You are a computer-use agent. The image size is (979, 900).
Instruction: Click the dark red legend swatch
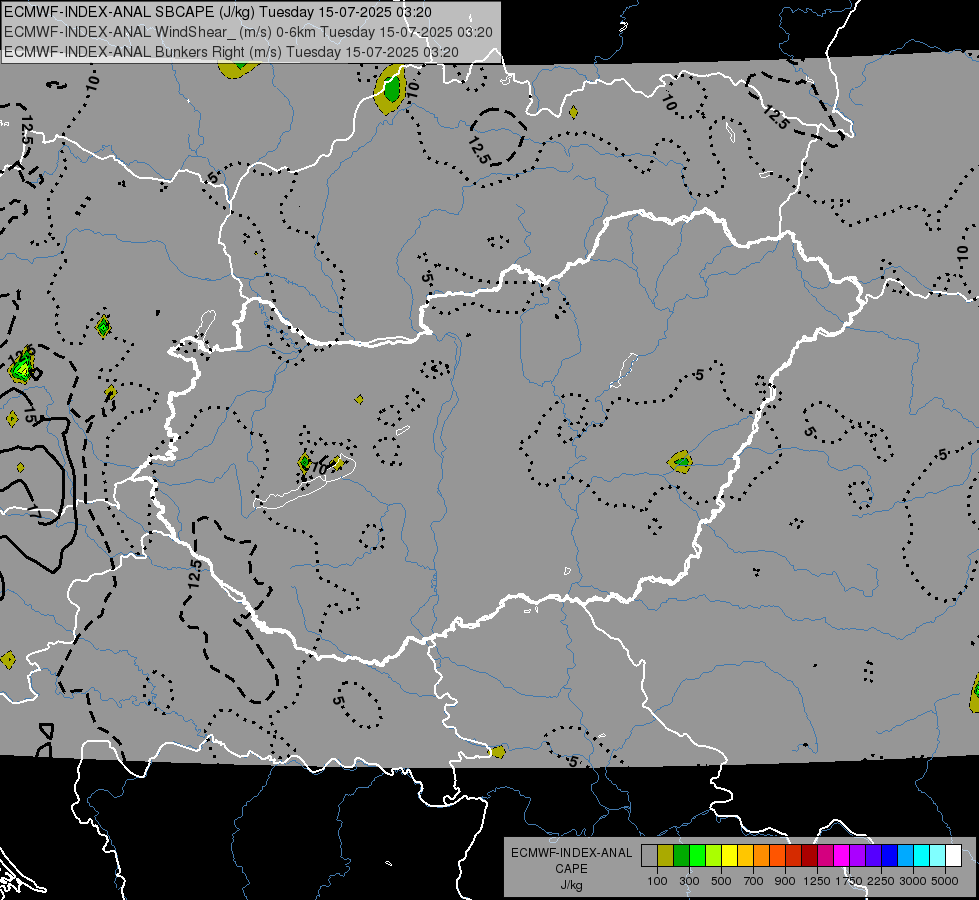point(810,856)
